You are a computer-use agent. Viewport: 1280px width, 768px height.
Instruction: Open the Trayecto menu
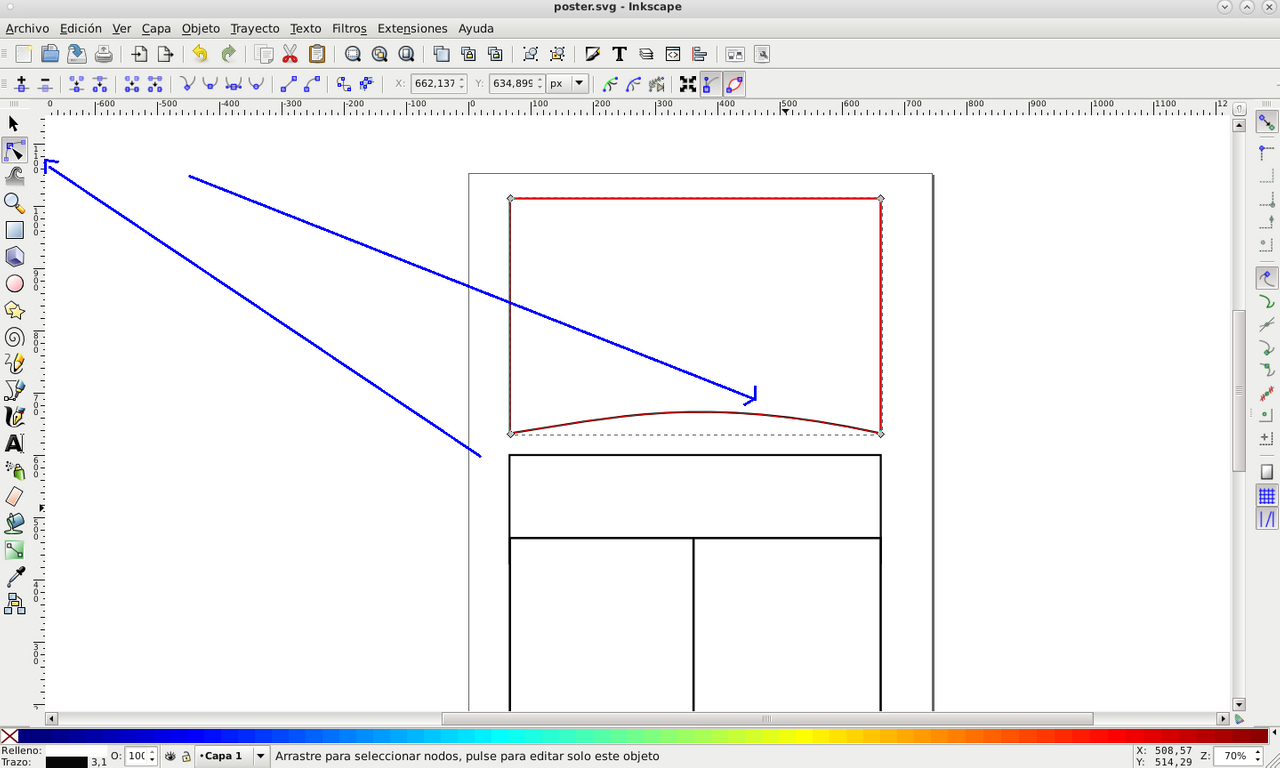click(254, 28)
